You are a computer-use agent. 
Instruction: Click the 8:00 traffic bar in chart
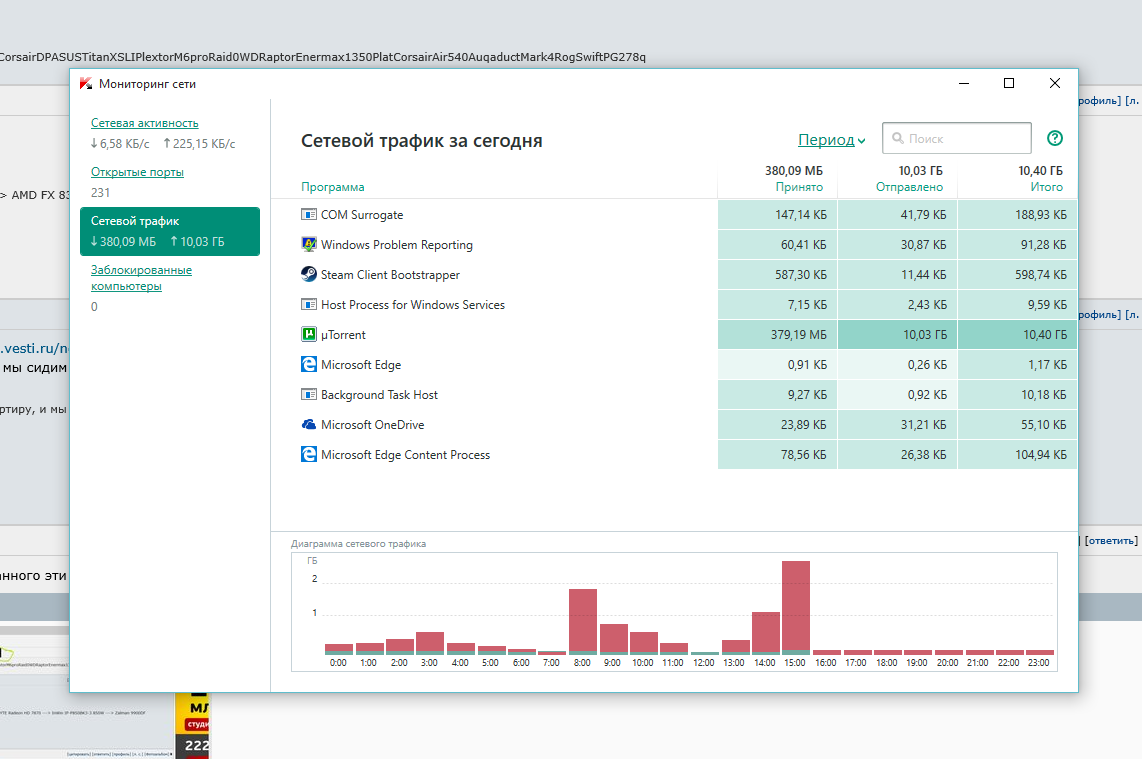tap(583, 620)
